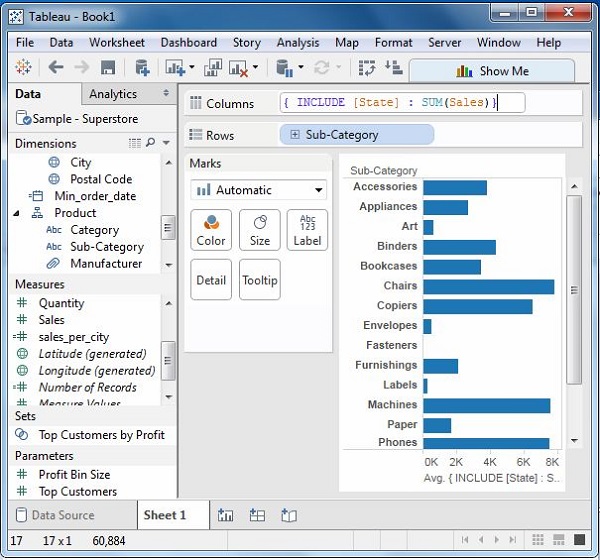Image resolution: width=600 pixels, height=560 pixels.
Task: Click the new dashboard tab icon
Action: (x=257, y=515)
